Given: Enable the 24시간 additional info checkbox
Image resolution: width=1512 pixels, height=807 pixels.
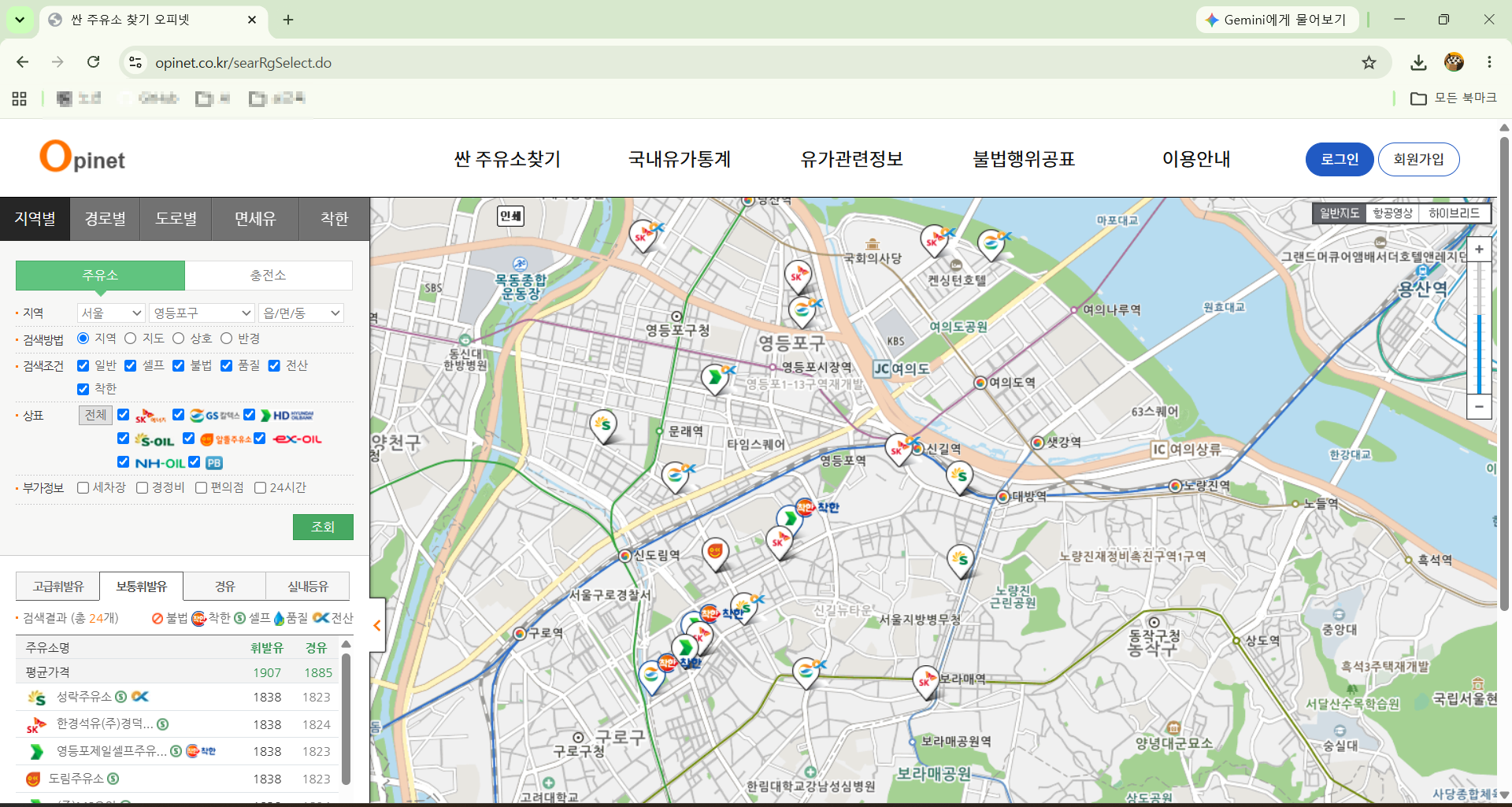Looking at the screenshot, I should (x=260, y=488).
